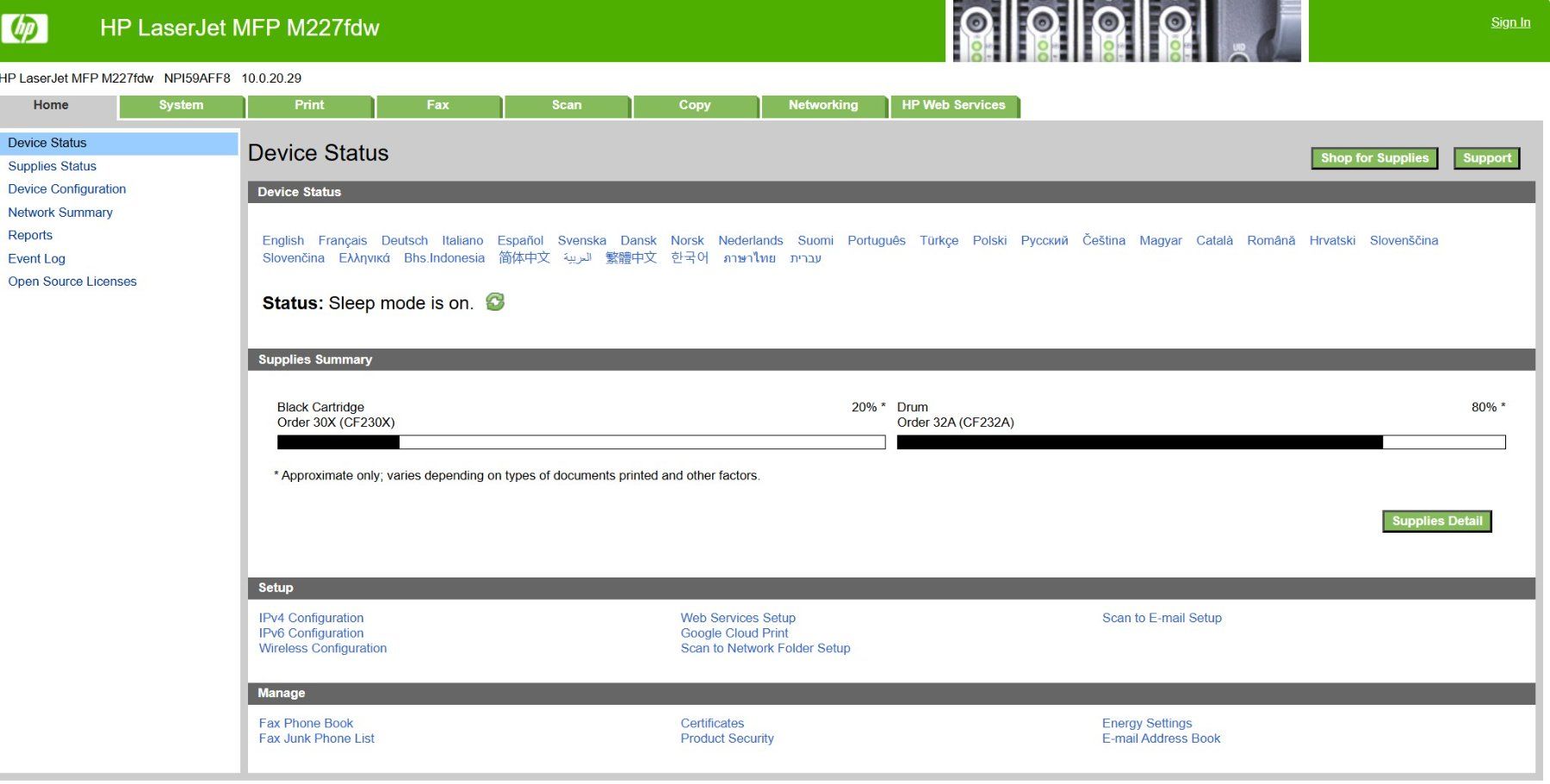Select Device Status in the sidebar

point(119,143)
